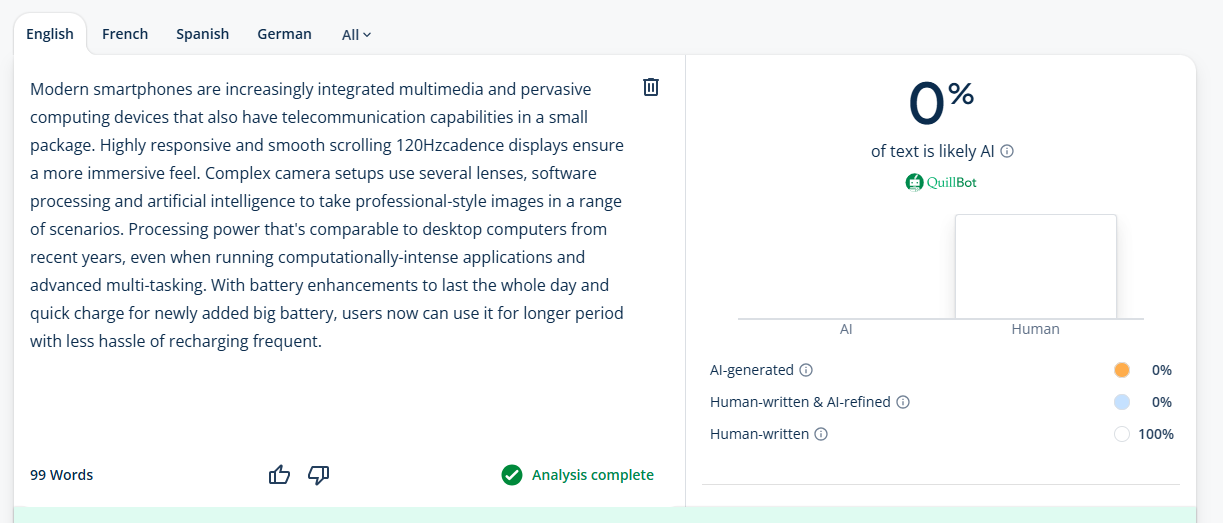Viewport: 1223px width, 523px height.
Task: Click the Human bar in the chart
Action: pyautogui.click(x=1035, y=267)
